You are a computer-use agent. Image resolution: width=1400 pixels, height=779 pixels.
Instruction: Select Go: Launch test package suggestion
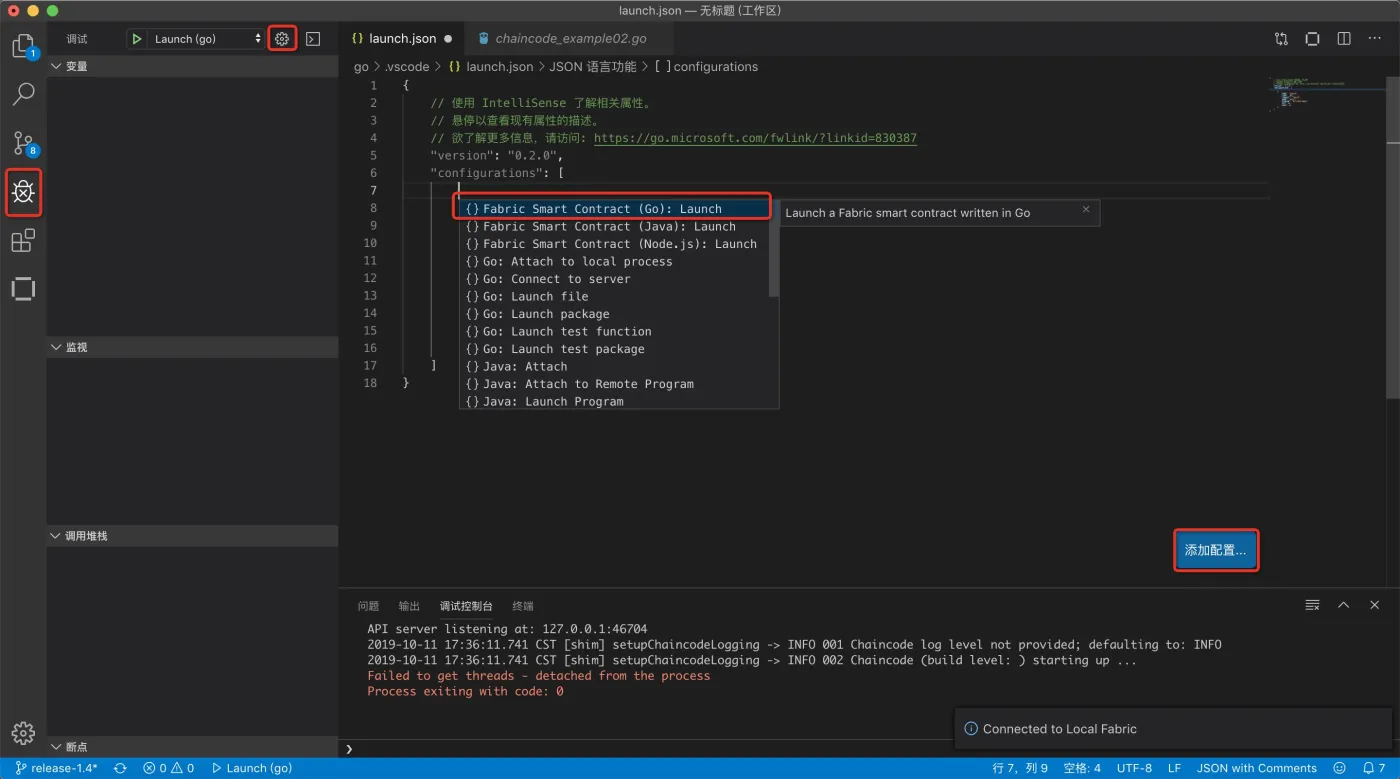(615, 349)
